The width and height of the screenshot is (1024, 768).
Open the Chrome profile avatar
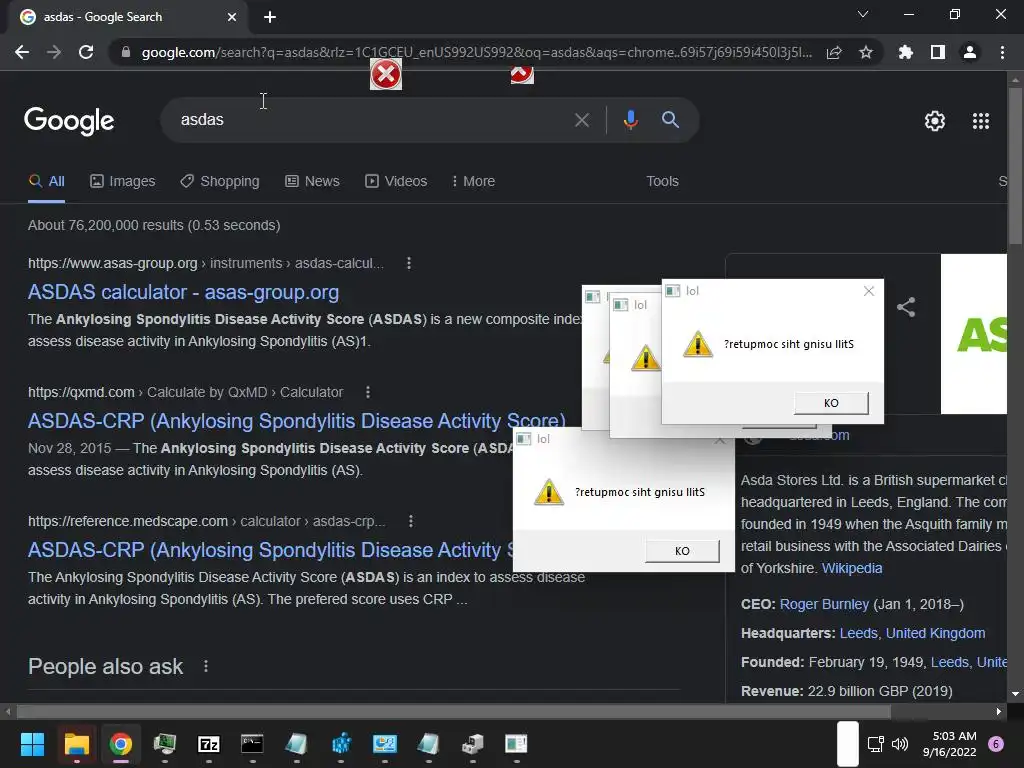(970, 52)
